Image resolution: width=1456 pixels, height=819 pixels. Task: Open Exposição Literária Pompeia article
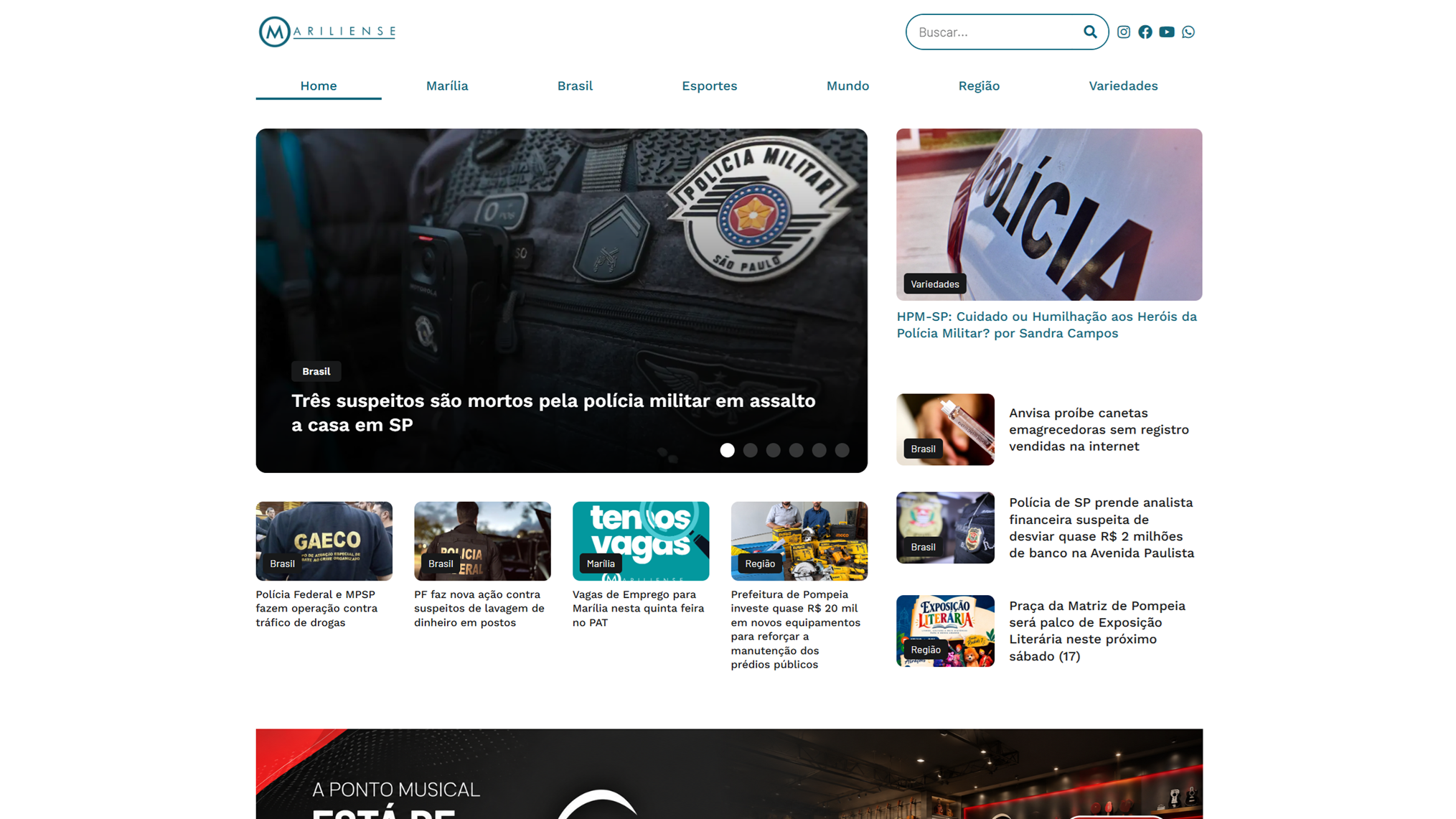[x=1096, y=630]
